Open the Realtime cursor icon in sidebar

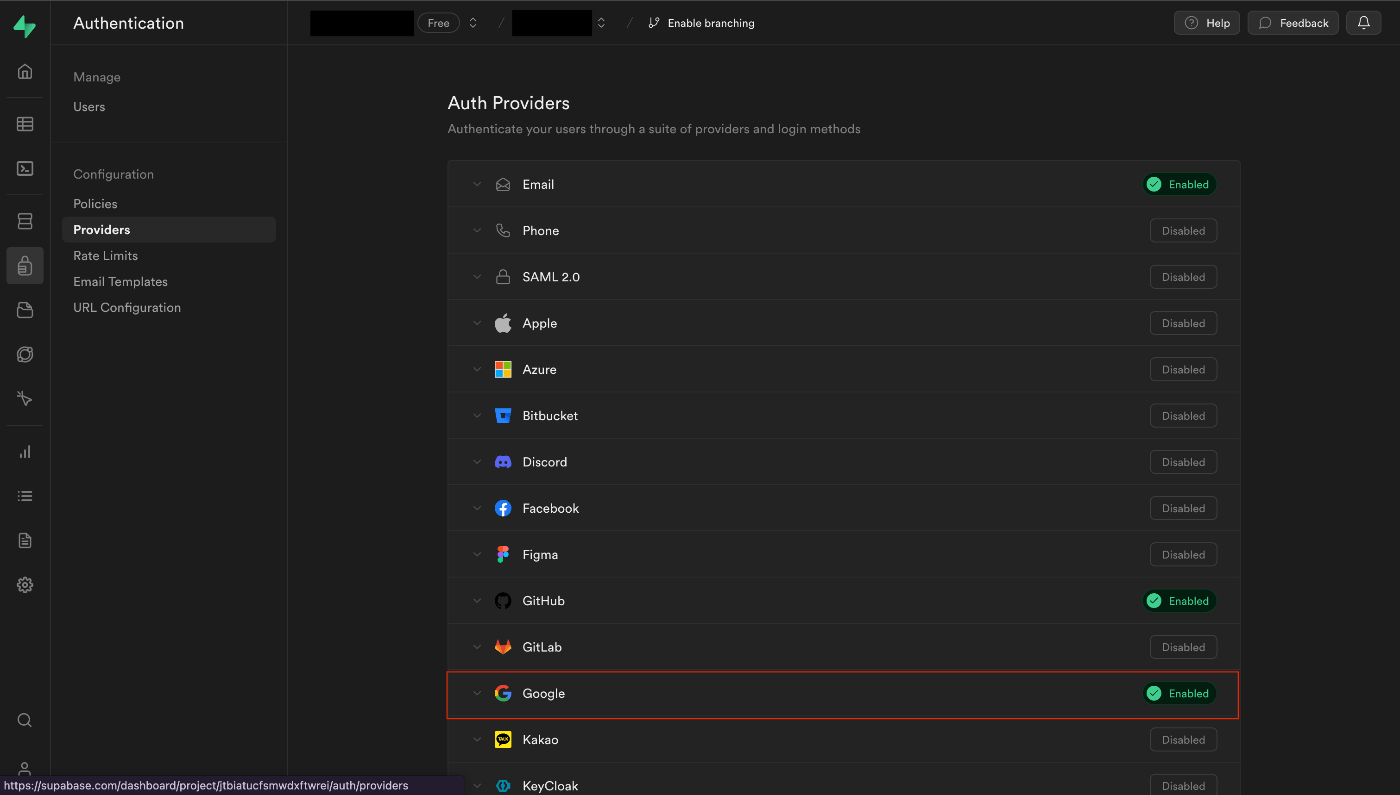click(x=25, y=398)
